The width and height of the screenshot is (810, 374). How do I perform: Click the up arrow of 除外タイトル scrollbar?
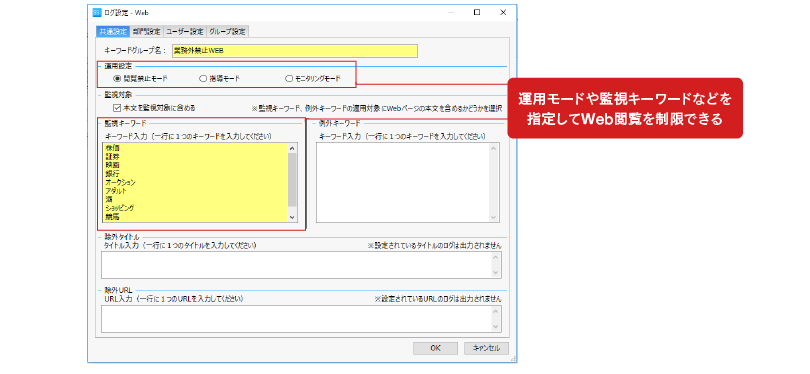pyautogui.click(x=496, y=257)
